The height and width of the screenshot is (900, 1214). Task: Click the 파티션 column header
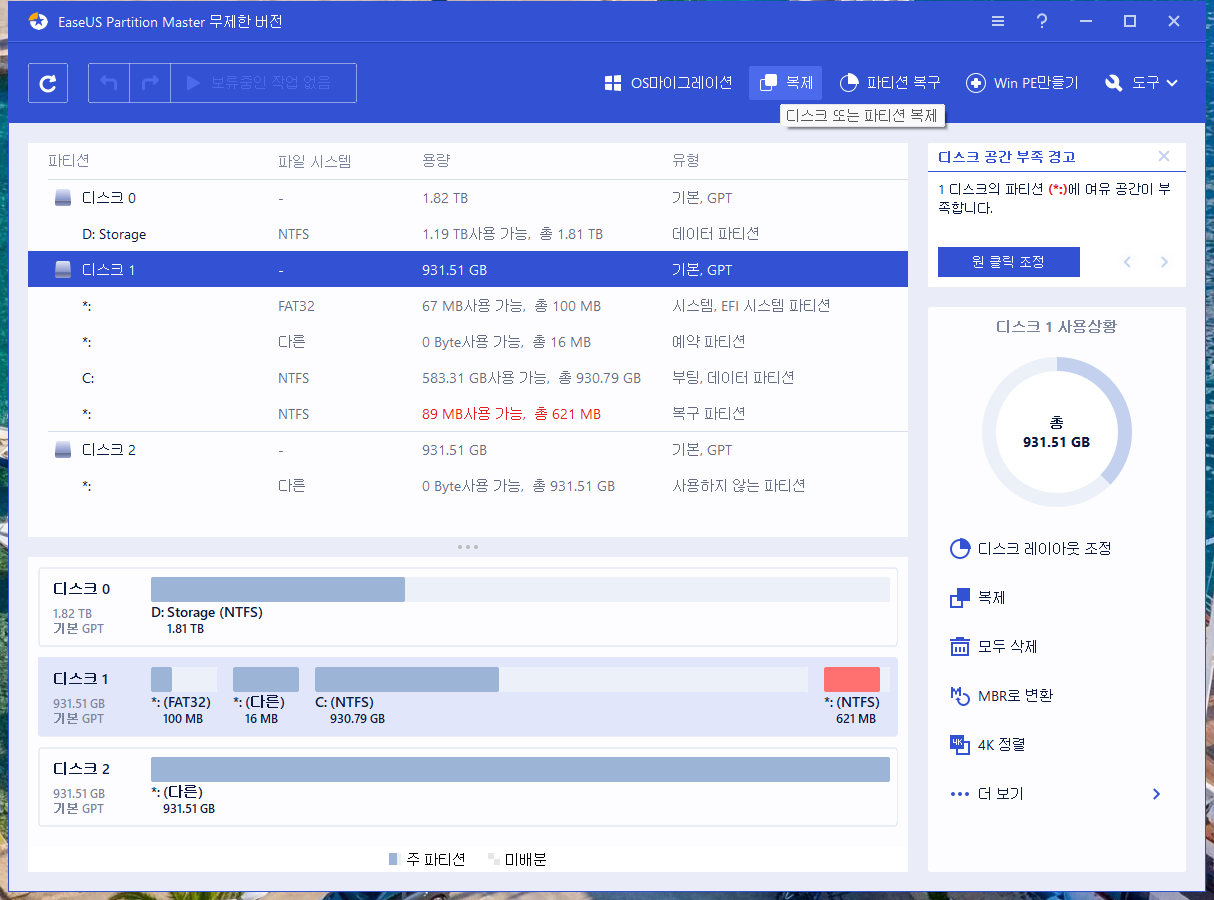(x=69, y=161)
